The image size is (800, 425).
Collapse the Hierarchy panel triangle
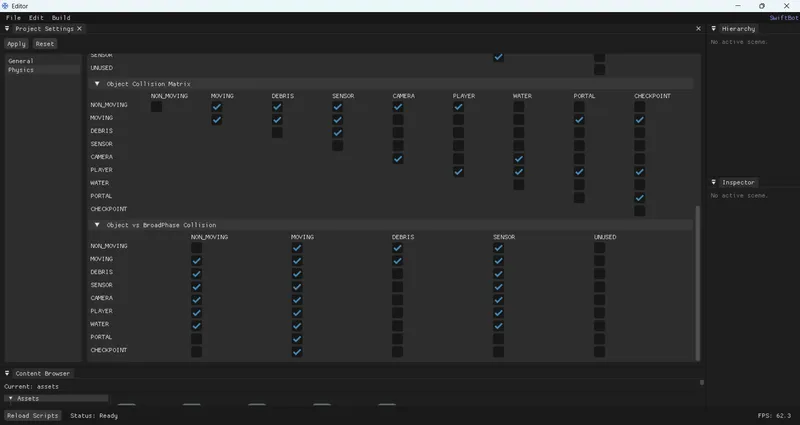pyautogui.click(x=714, y=29)
